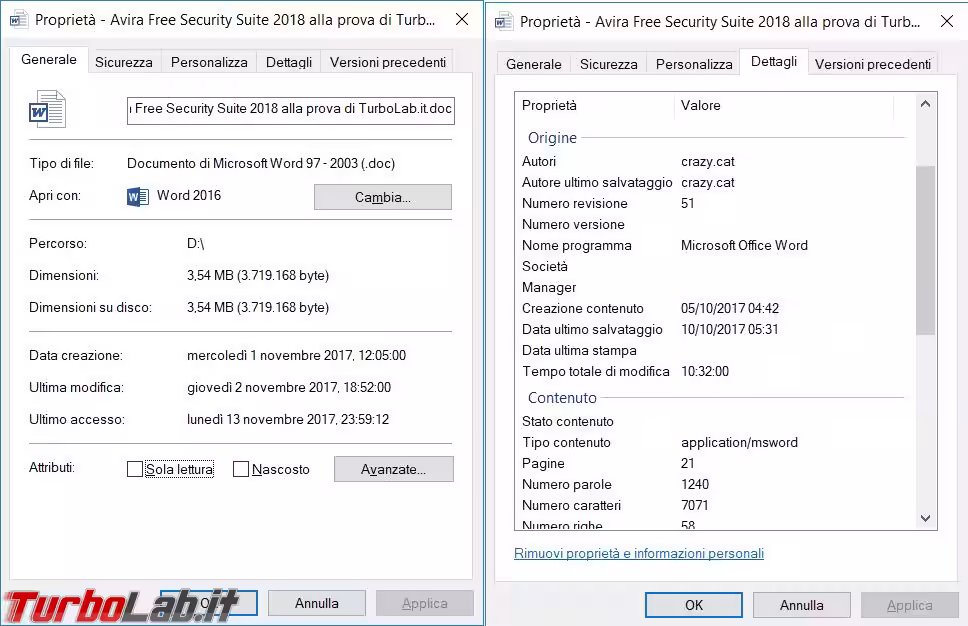Open Personalizza tab in left window
Viewport: 968px width, 626px height.
209,62
